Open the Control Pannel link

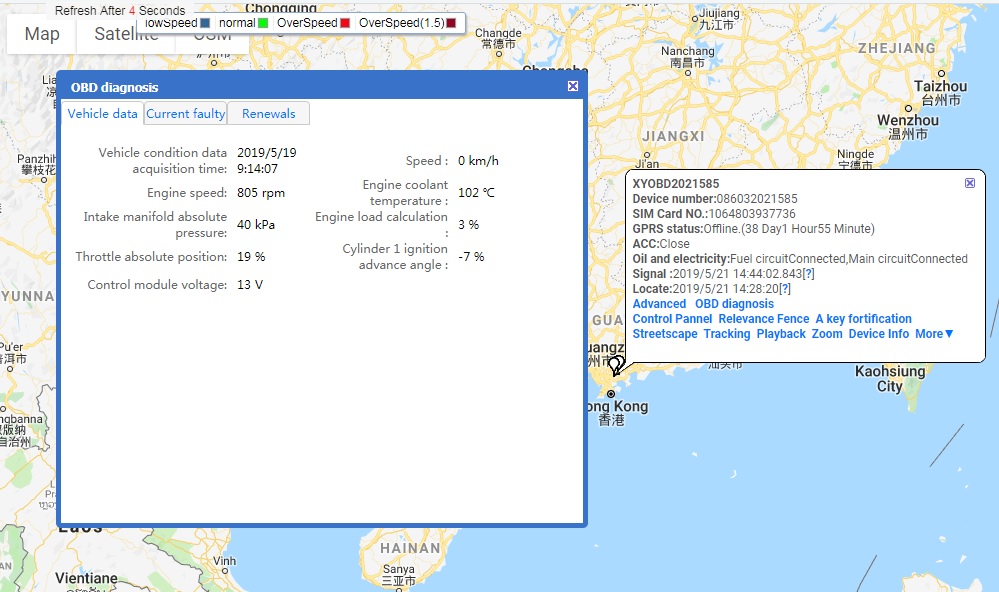coord(672,319)
